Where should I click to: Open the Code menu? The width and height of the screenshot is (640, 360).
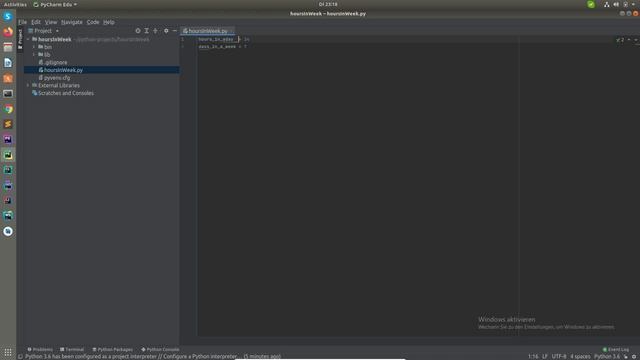93,22
